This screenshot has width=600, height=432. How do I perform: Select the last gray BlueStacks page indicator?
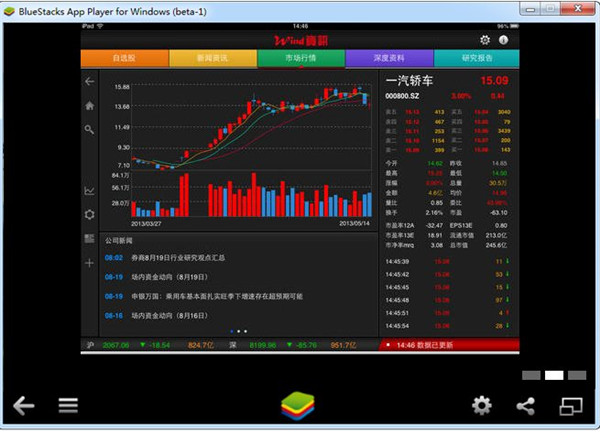(577, 375)
